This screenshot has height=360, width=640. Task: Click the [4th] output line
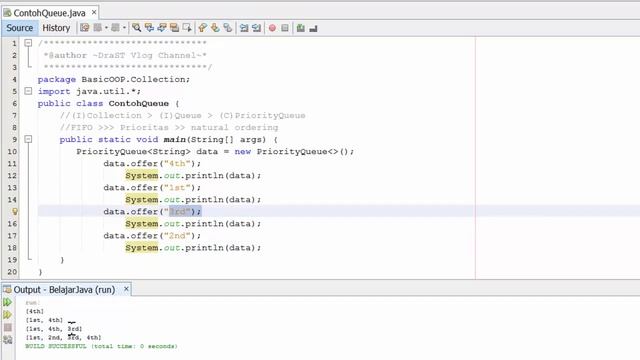[x=35, y=311]
